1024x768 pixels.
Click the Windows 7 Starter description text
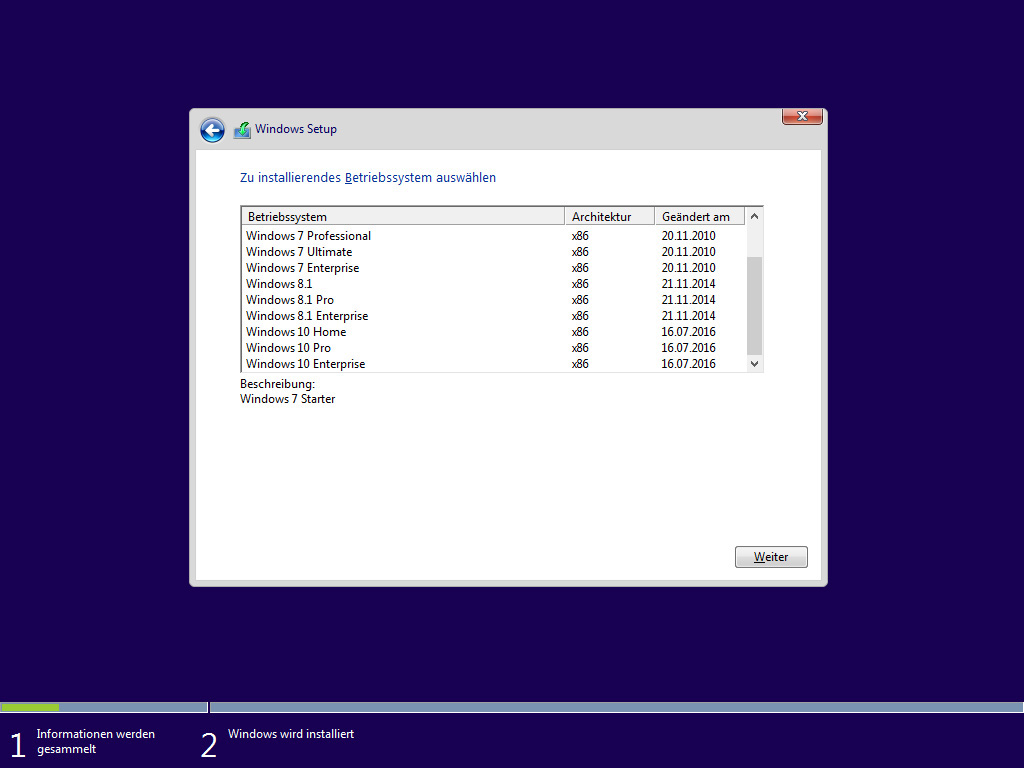coord(287,399)
